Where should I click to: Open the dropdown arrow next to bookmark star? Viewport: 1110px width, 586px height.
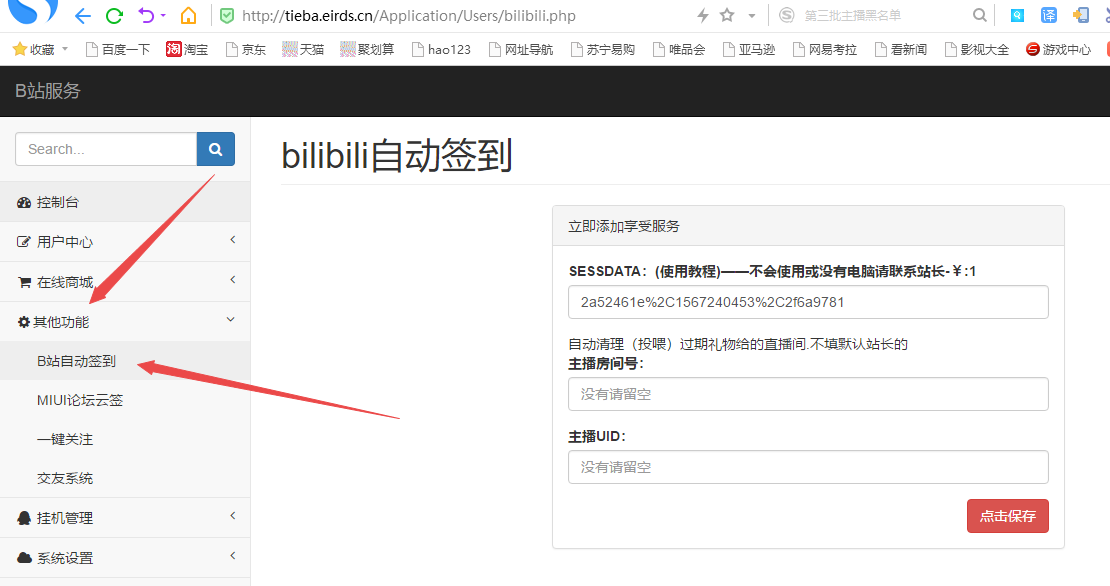tap(752, 16)
